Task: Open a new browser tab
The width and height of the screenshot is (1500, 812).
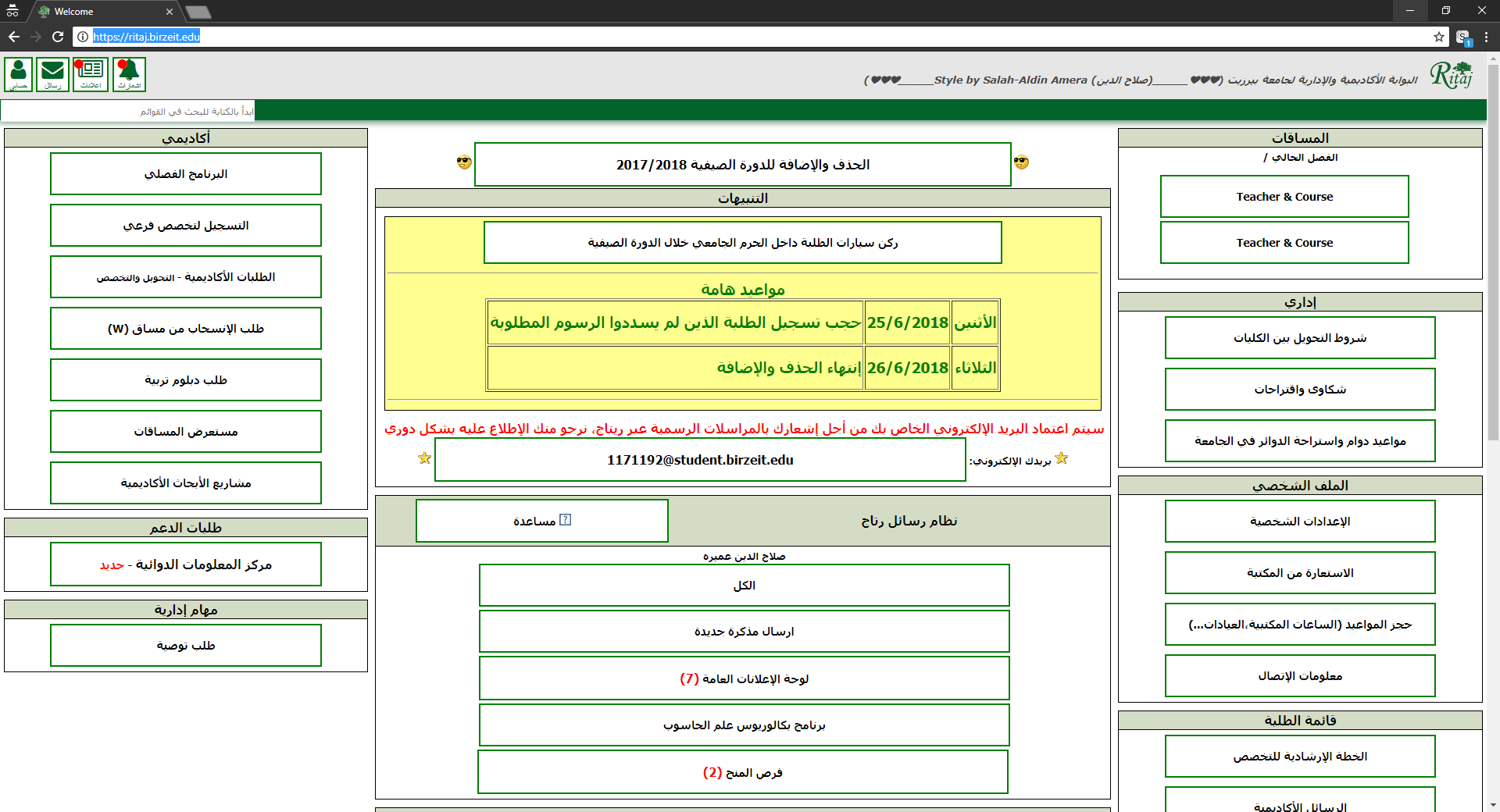Action: tap(198, 12)
